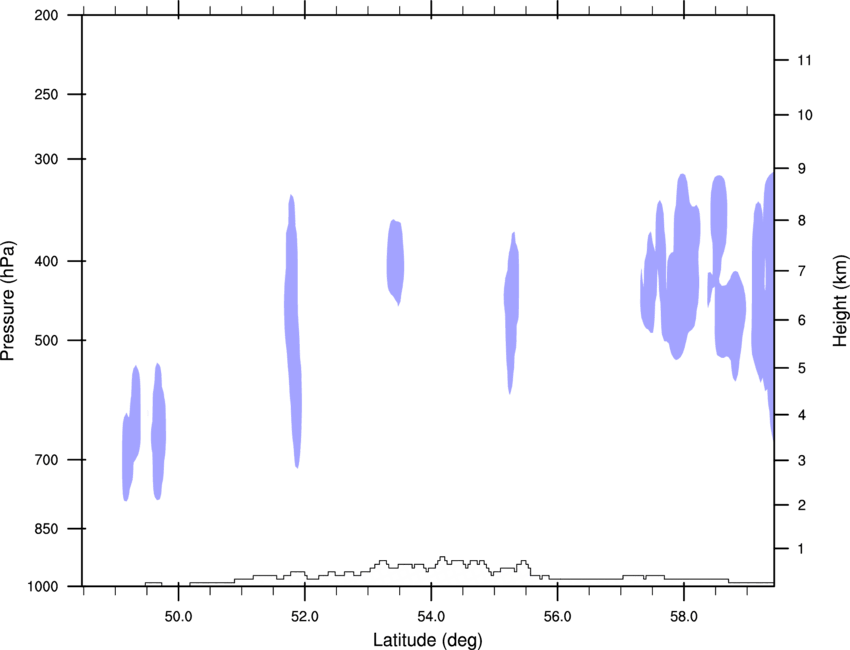Pick the height axis label 3
This screenshot has height=650, width=850.
(x=802, y=461)
